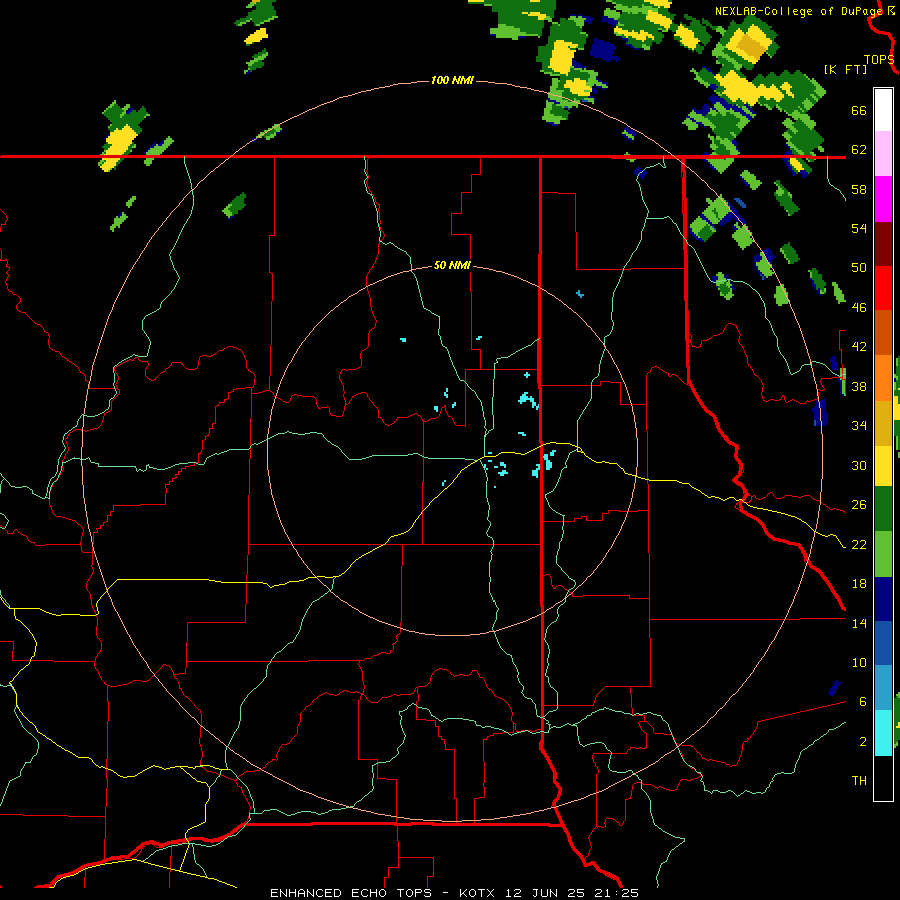Select the 34 value on tops scale
900x900 pixels.
859,426
